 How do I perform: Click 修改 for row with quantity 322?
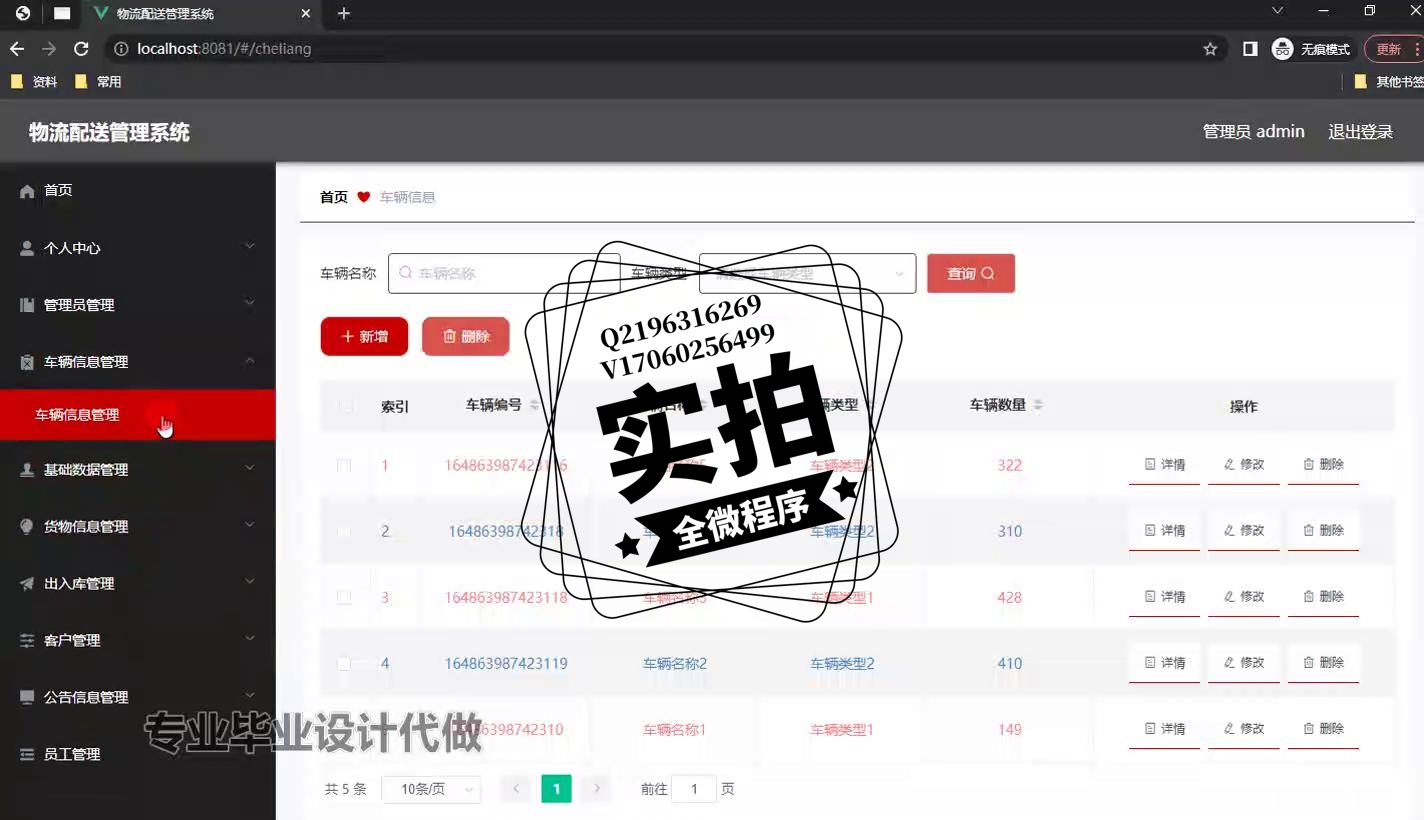pos(1244,465)
